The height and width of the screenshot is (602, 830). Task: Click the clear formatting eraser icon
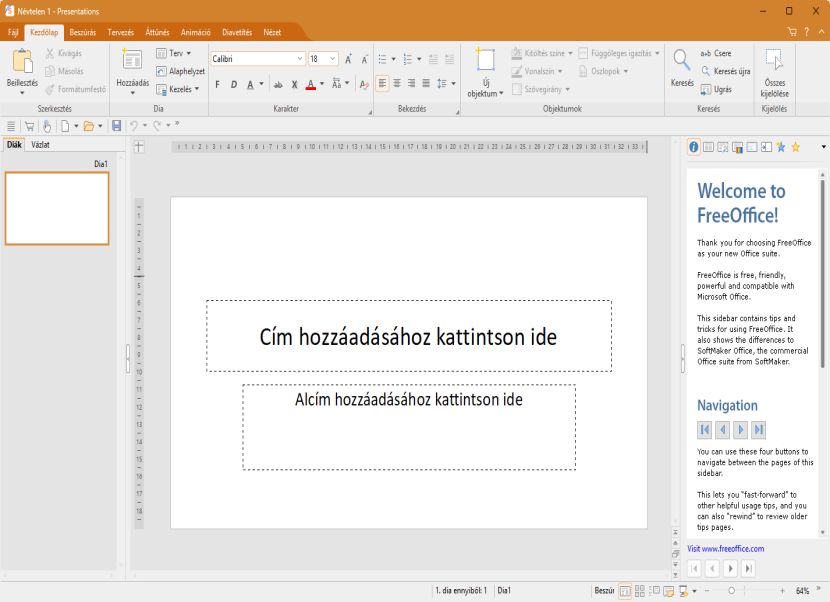(x=364, y=84)
